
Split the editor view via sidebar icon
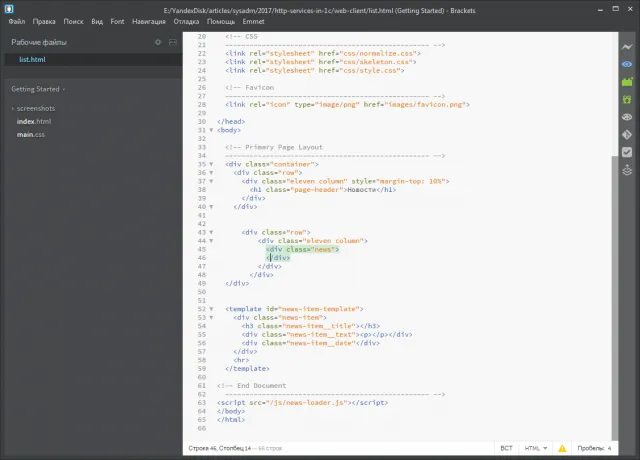point(173,42)
